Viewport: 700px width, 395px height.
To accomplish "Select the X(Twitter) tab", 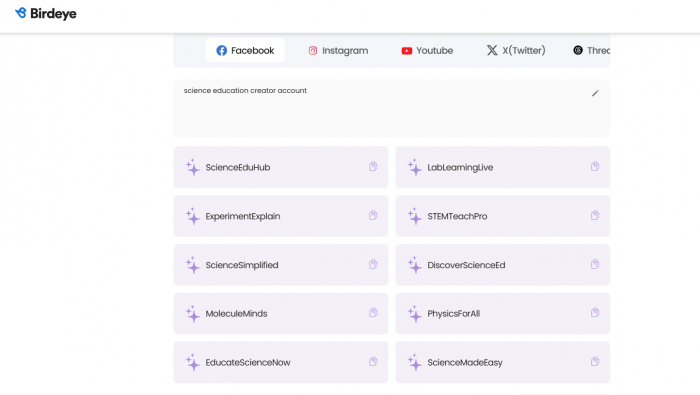I will tap(516, 50).
